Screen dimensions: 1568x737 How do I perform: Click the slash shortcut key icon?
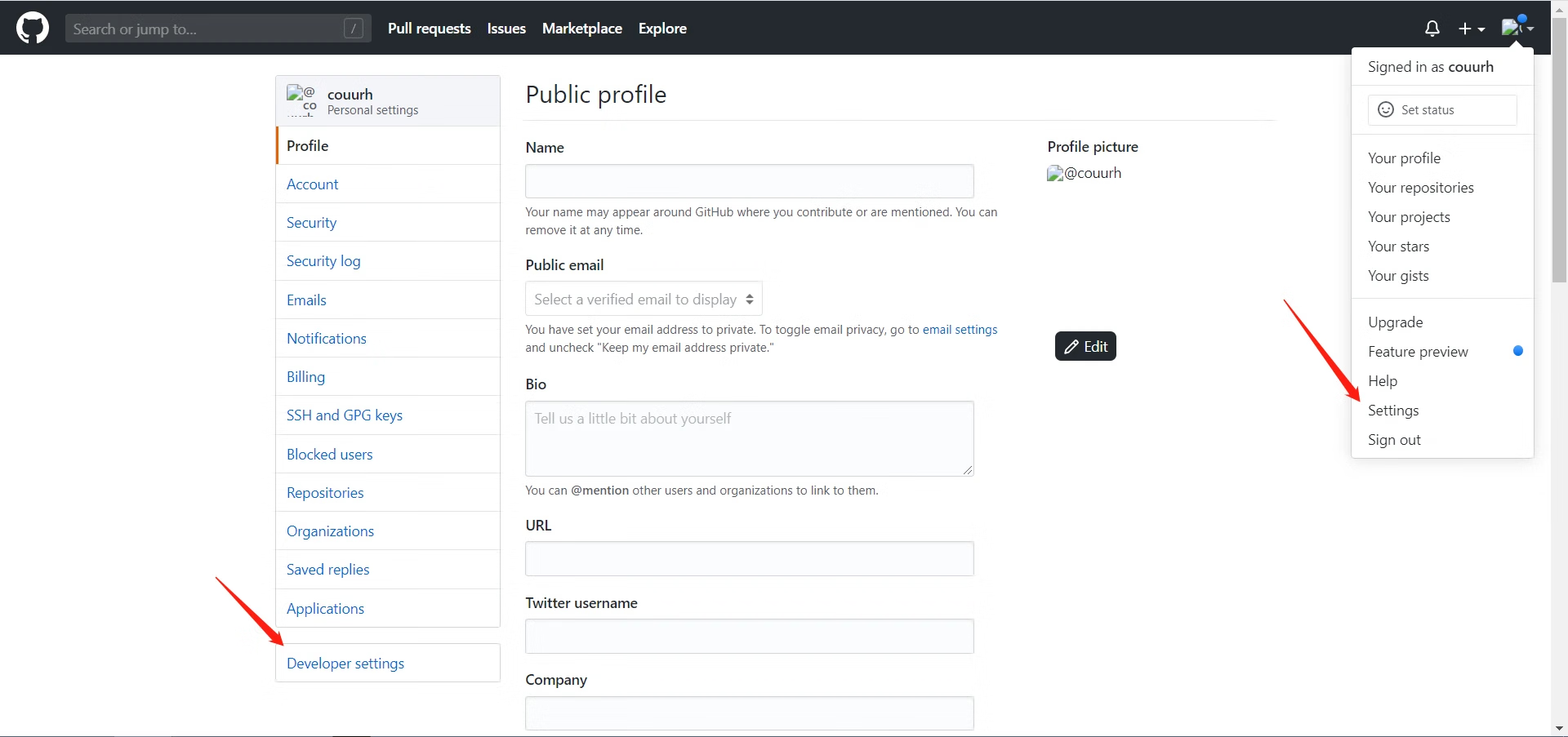pos(354,29)
